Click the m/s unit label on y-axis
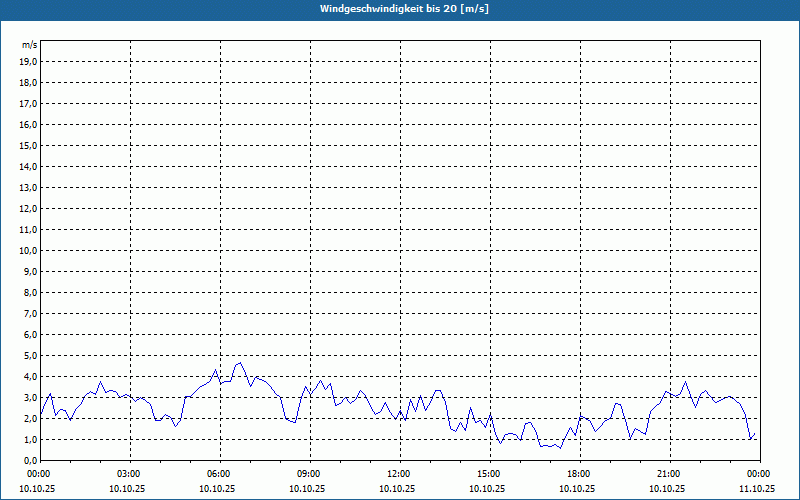This screenshot has height=500, width=800. [30, 45]
